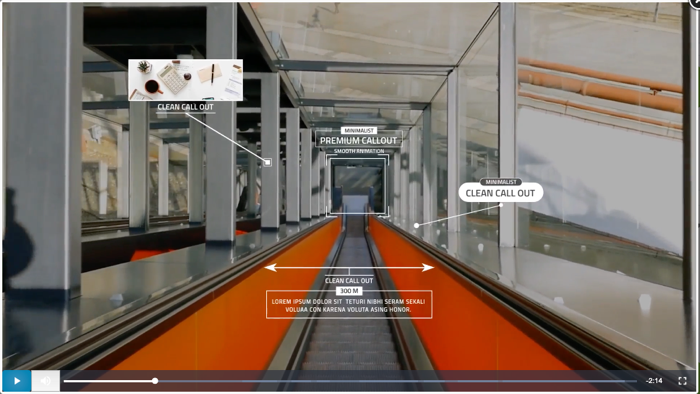
Task: Click the left arrowhead of the width arrow
Action: point(270,267)
